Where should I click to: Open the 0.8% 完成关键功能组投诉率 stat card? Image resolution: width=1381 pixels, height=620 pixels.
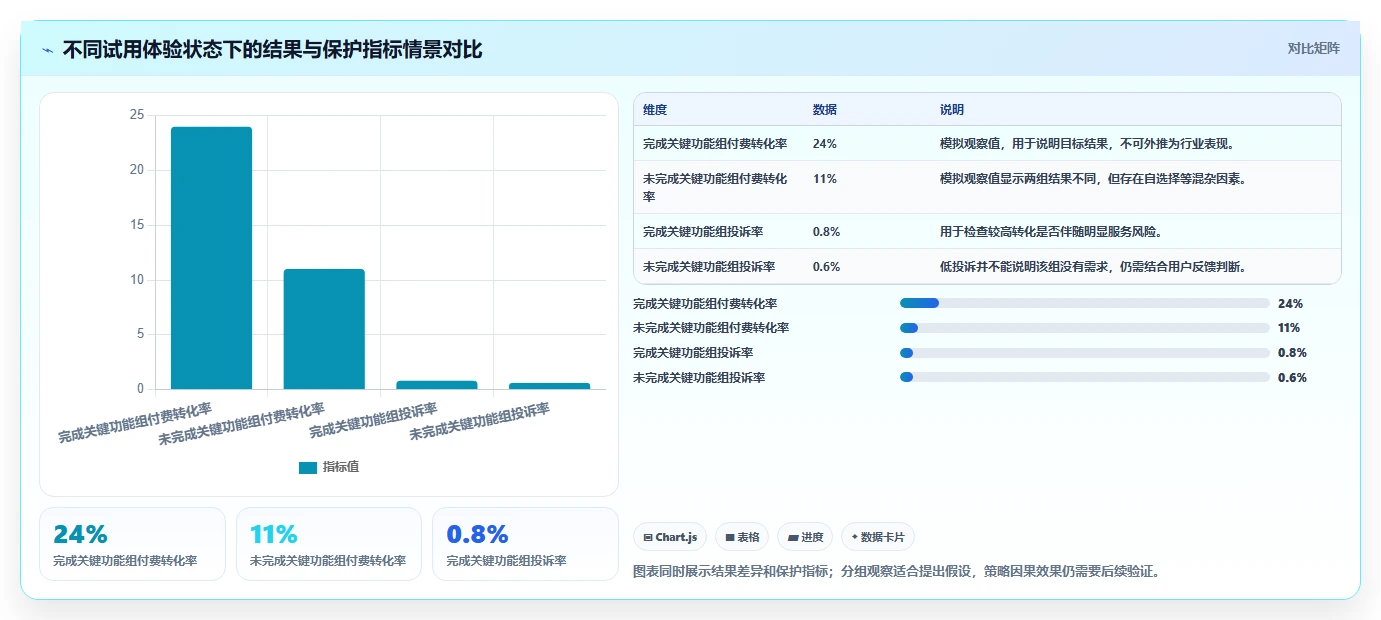coord(525,544)
